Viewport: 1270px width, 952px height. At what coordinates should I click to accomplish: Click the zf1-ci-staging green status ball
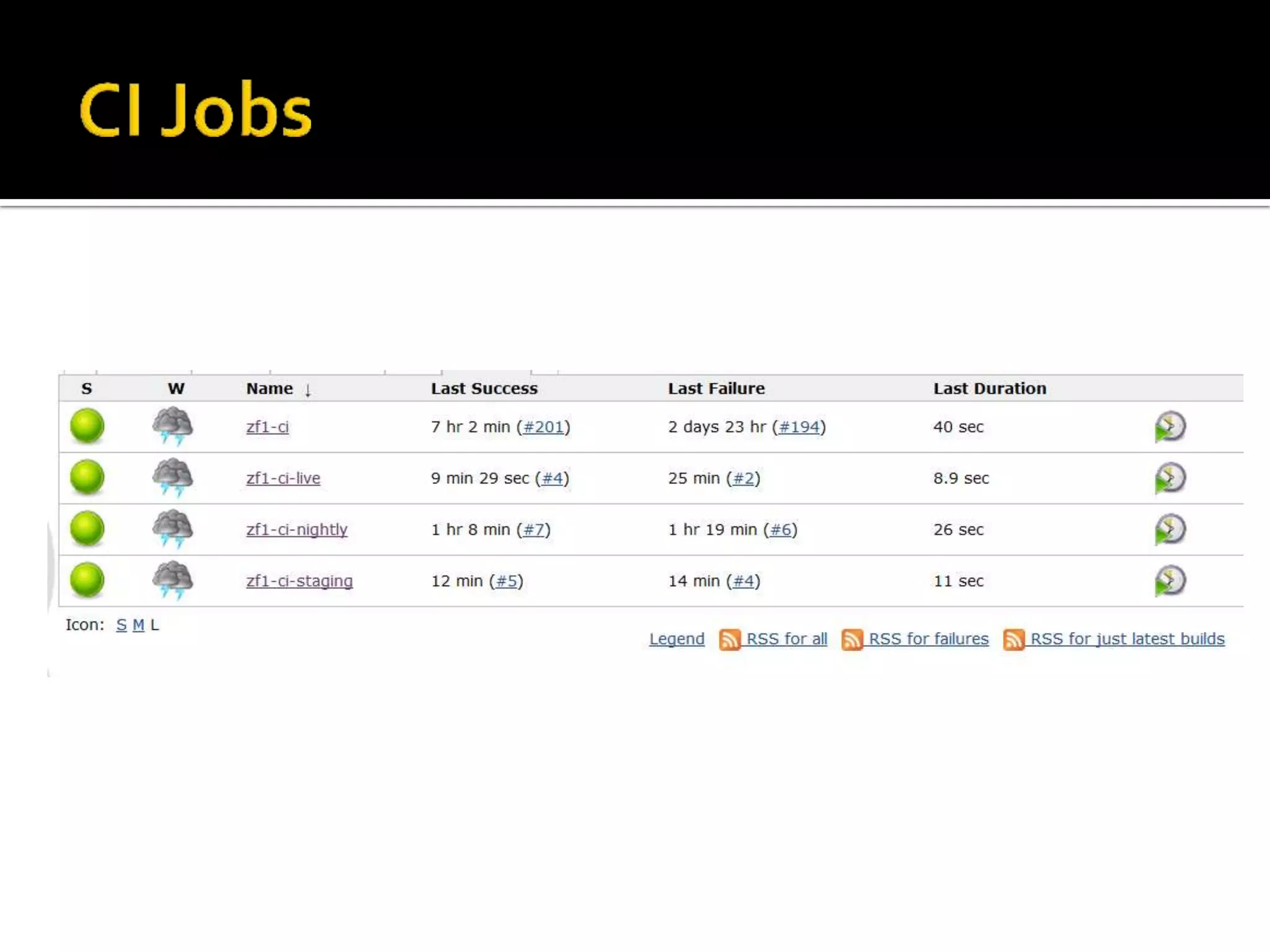tap(87, 580)
